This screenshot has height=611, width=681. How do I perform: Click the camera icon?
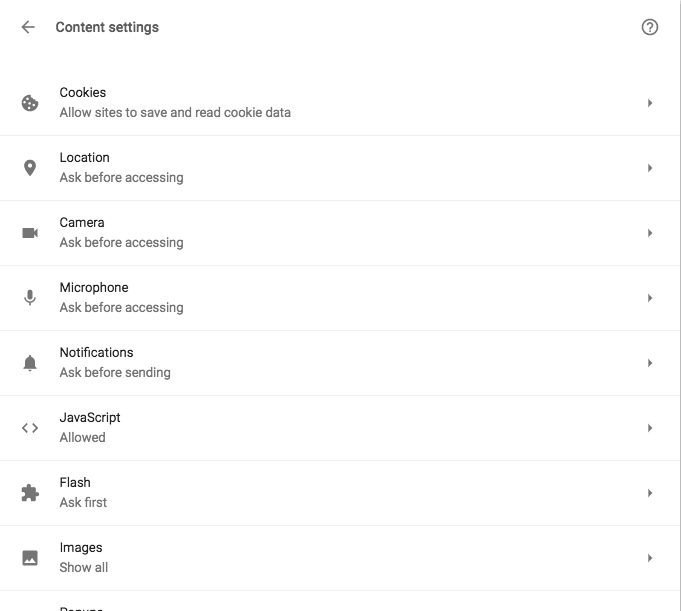click(x=30, y=233)
